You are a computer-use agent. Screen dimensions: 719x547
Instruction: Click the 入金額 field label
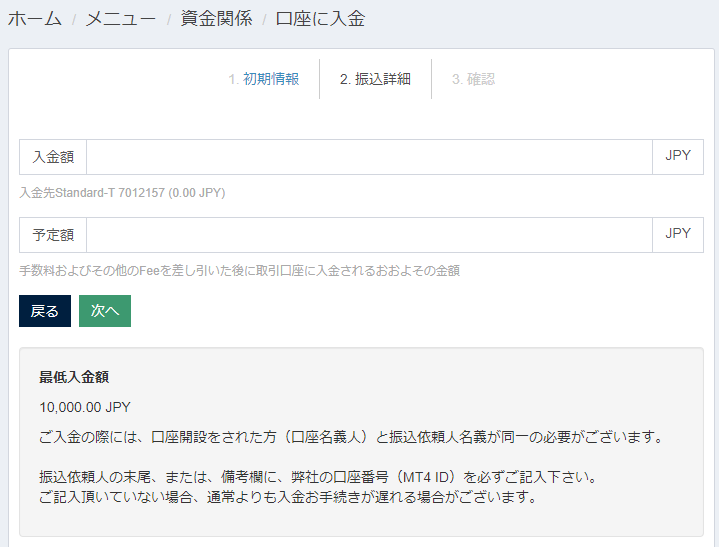[53, 157]
